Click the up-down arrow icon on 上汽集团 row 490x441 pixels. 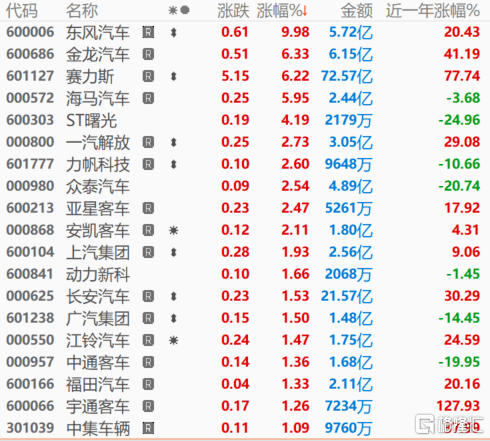[x=173, y=252]
